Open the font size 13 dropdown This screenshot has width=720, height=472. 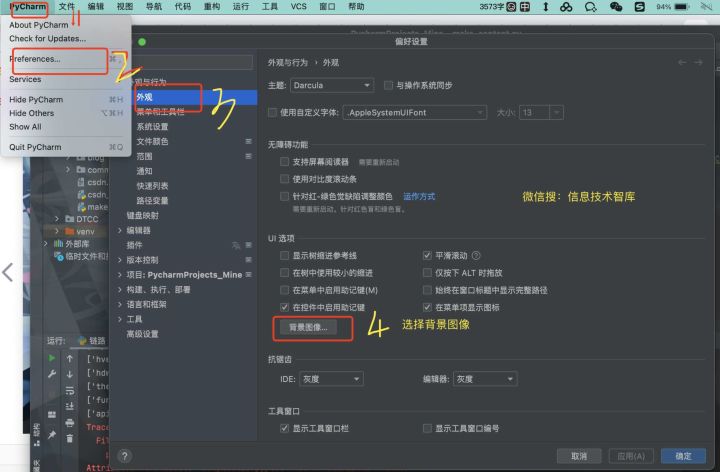click(x=541, y=112)
